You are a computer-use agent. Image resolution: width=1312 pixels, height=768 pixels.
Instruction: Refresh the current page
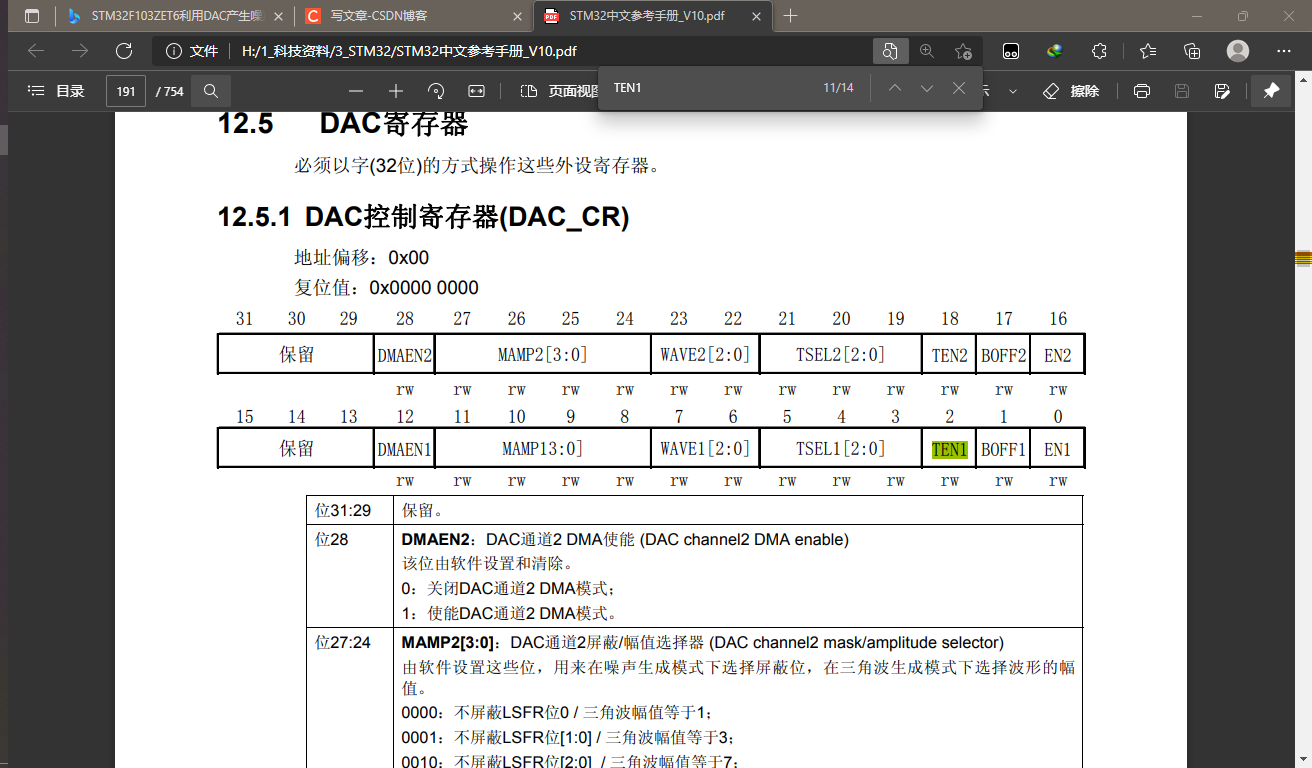124,51
